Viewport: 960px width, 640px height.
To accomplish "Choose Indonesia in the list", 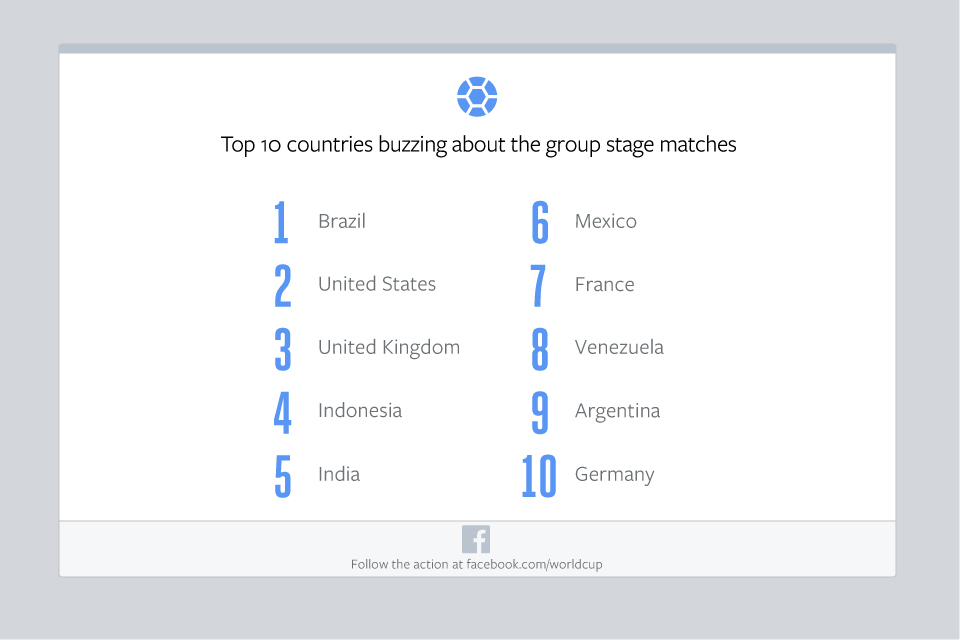I will (x=359, y=410).
